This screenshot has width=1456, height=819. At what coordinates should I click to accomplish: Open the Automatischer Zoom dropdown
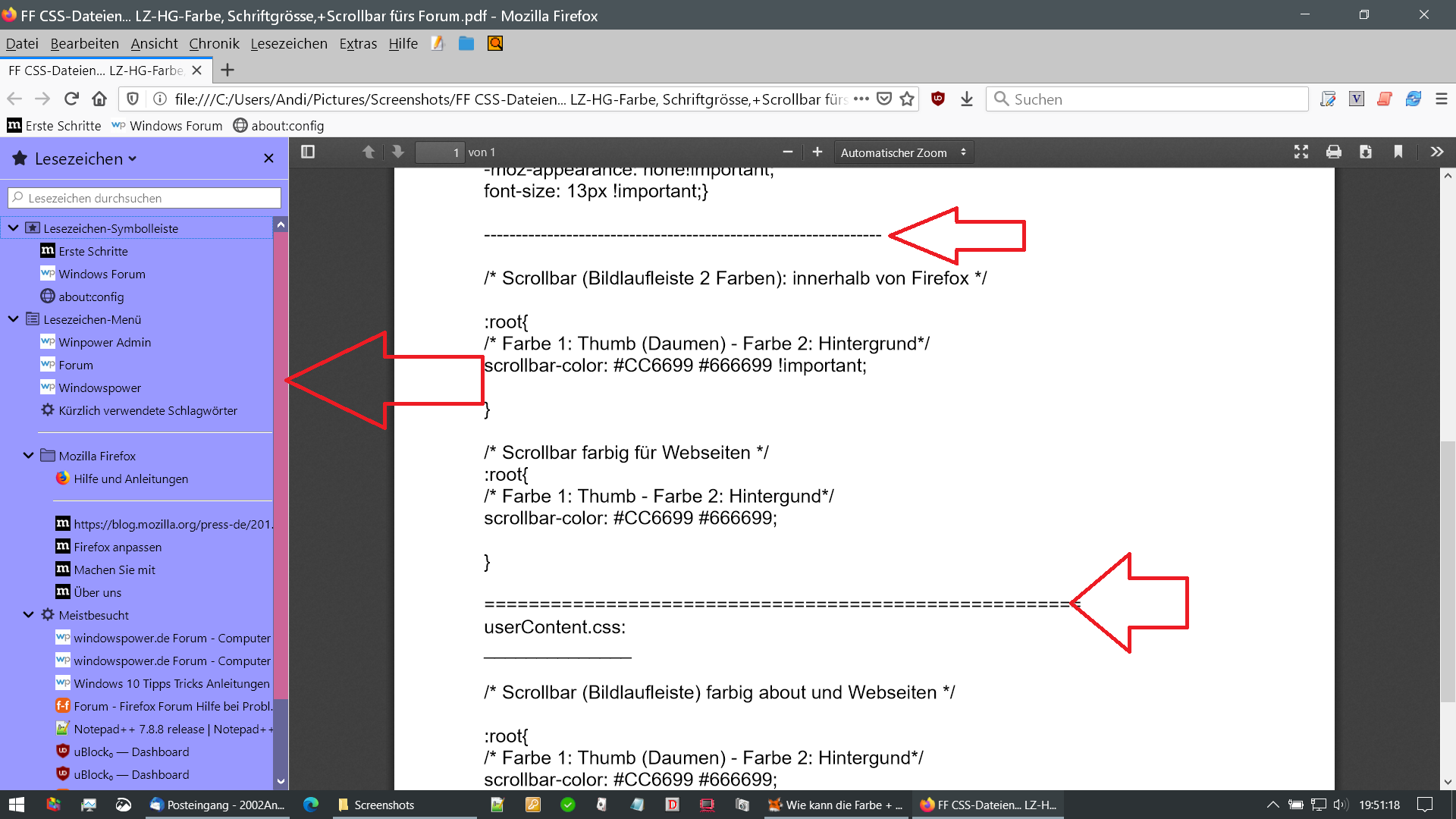tap(903, 152)
